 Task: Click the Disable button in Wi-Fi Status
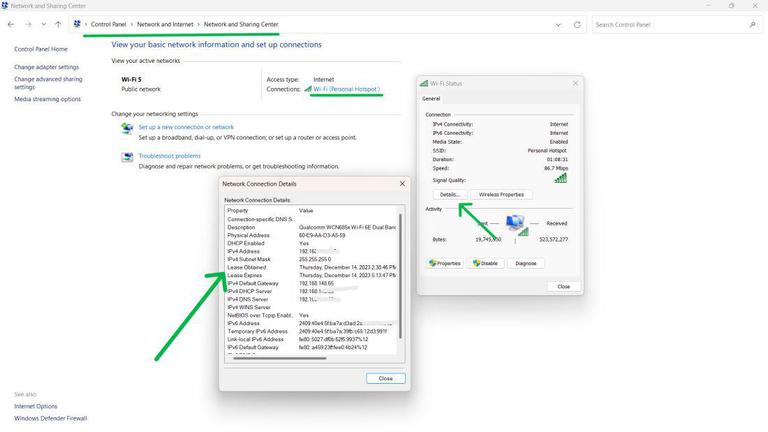(485, 264)
